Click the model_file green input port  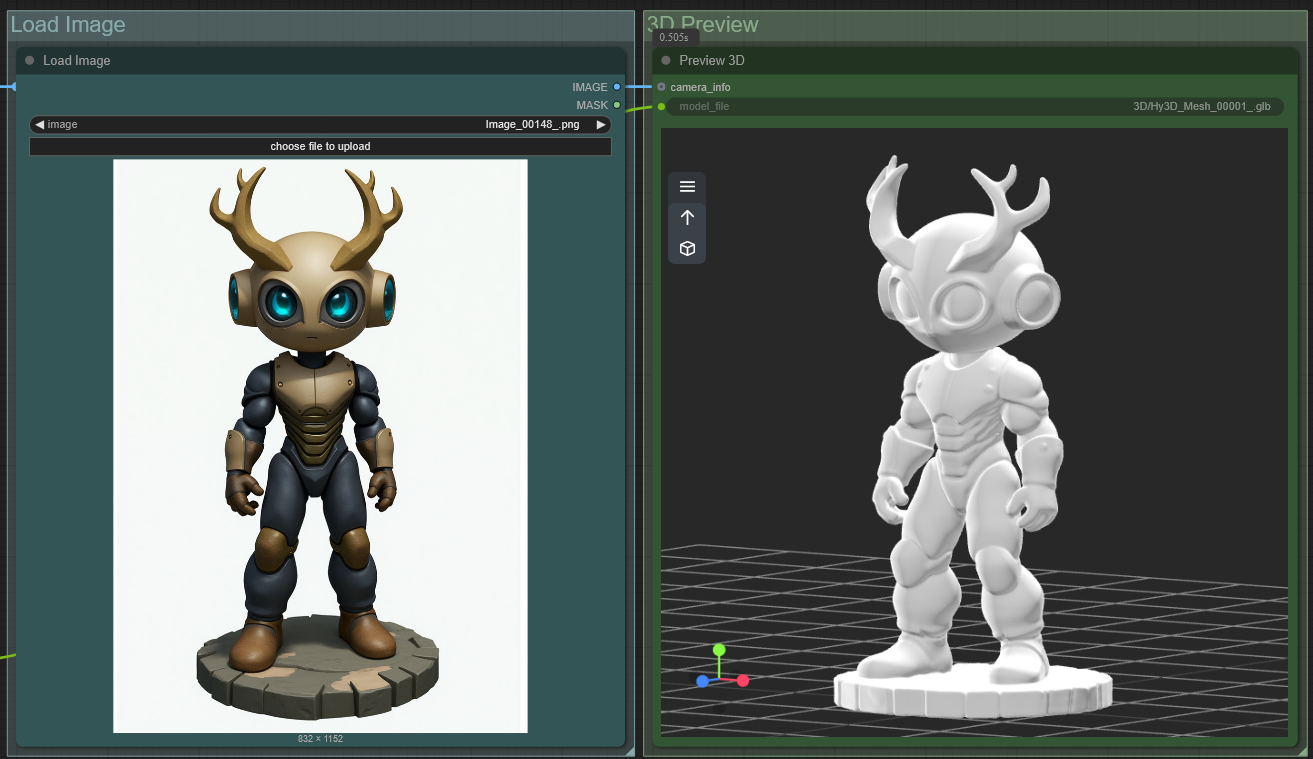point(661,106)
